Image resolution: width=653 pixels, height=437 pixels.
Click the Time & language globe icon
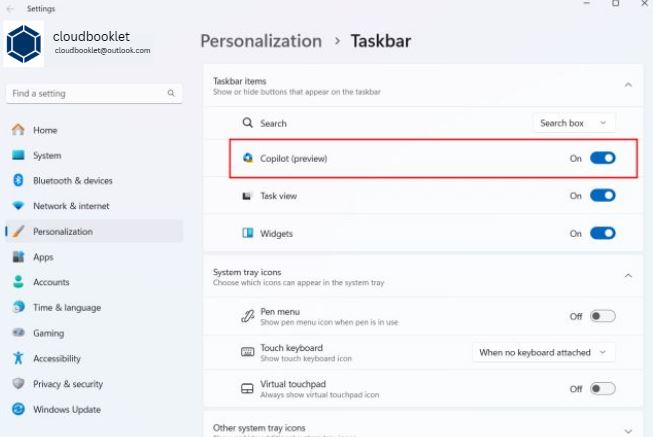point(18,307)
